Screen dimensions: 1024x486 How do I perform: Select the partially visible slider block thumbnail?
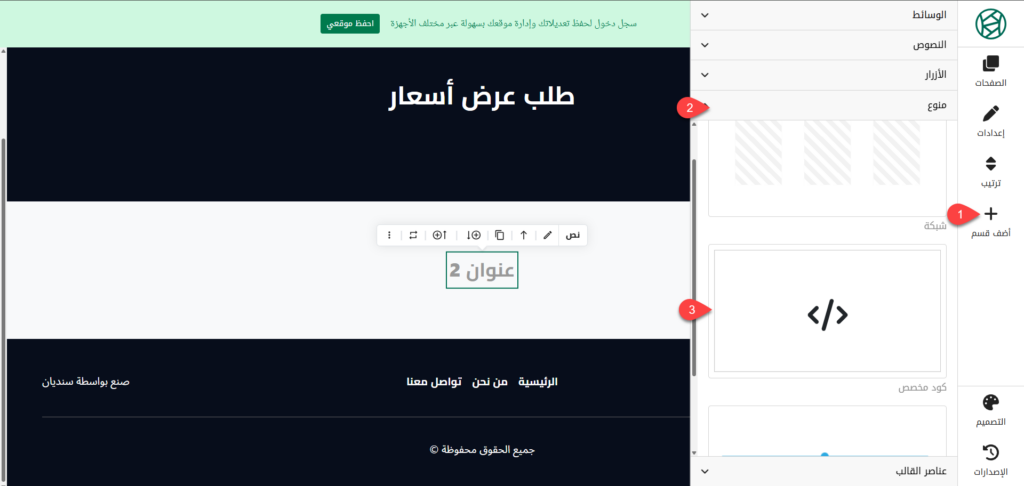pyautogui.click(x=827, y=430)
